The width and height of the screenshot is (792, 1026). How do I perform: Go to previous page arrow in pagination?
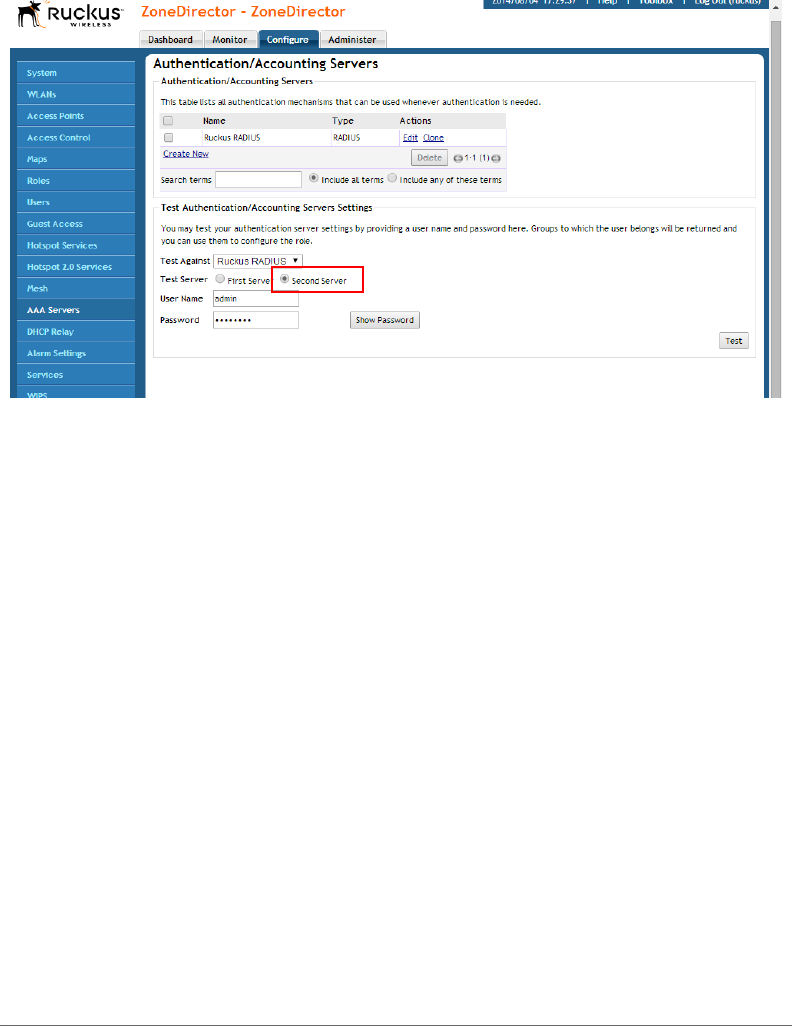(458, 158)
